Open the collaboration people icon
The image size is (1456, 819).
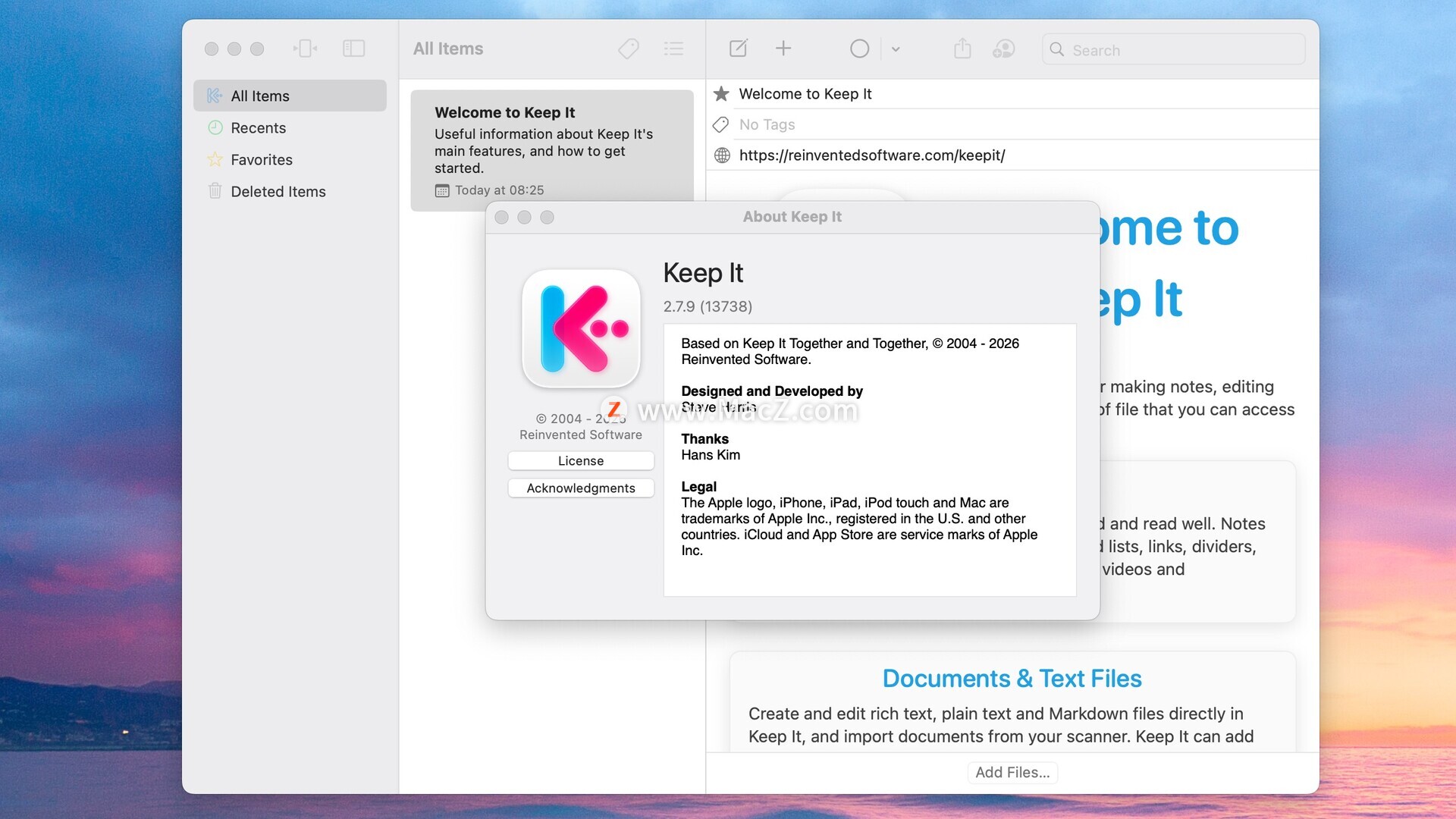(x=1003, y=49)
